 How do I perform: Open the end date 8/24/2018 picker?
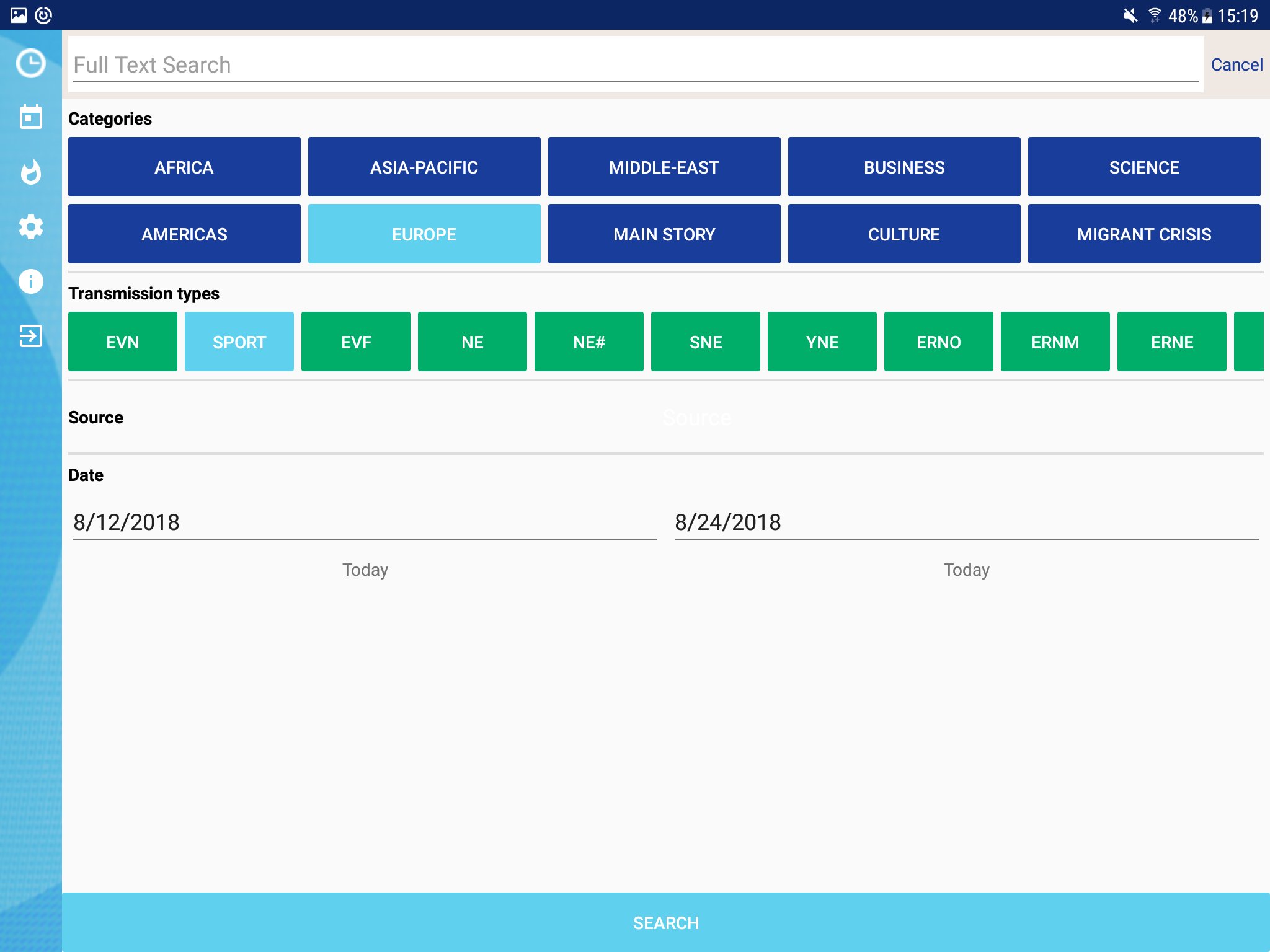click(x=966, y=522)
